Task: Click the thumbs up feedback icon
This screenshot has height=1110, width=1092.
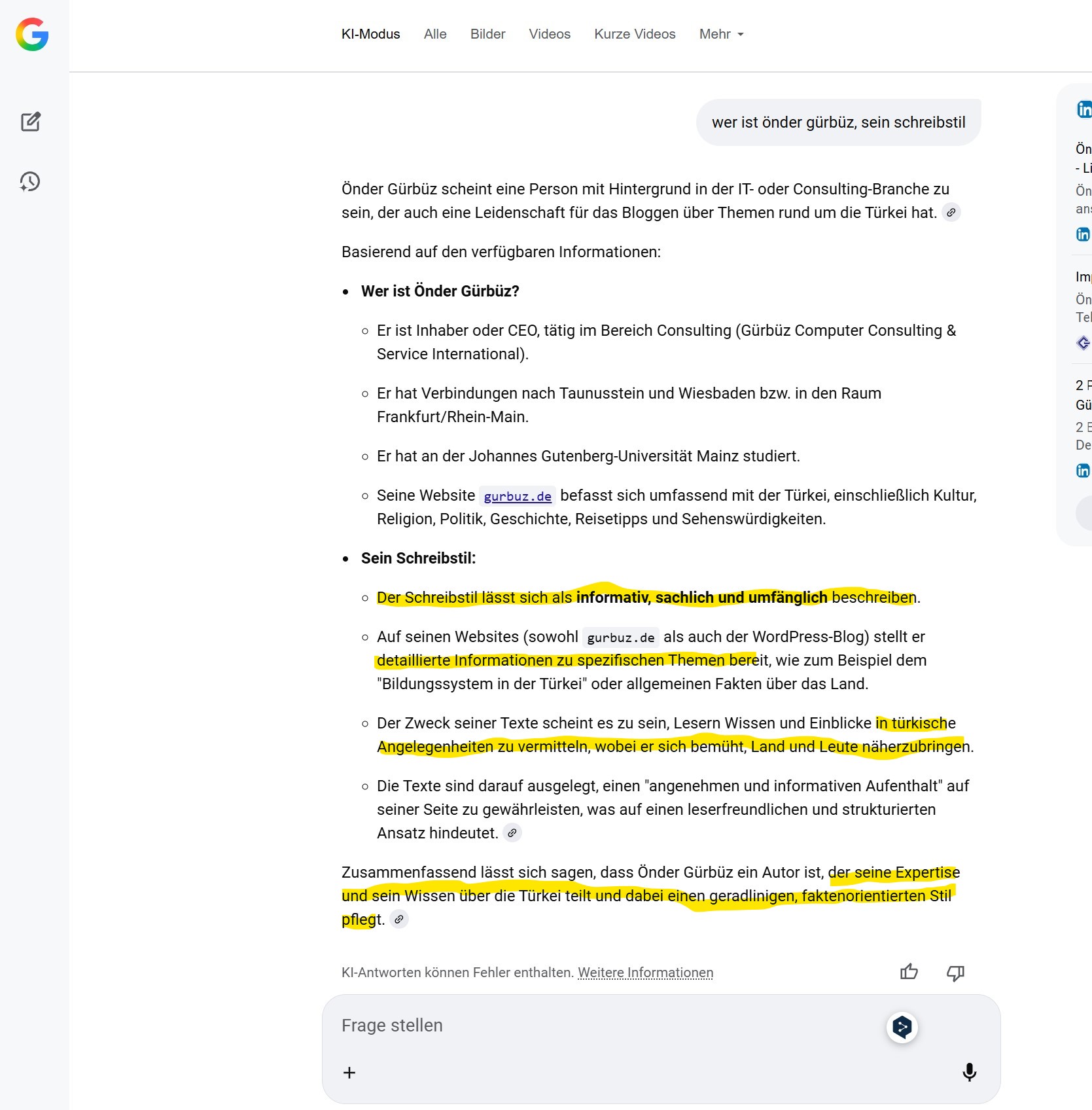Action: (x=909, y=972)
